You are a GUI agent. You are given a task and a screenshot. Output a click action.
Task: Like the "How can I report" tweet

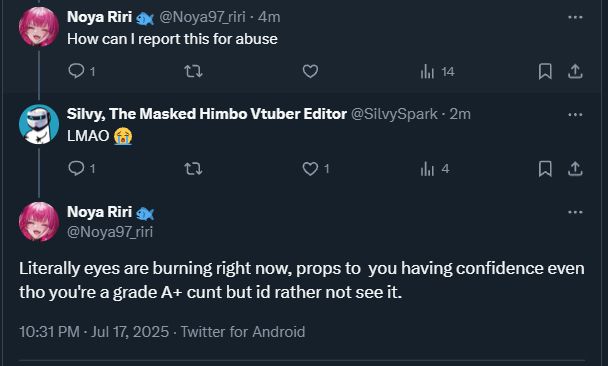pyautogui.click(x=310, y=71)
